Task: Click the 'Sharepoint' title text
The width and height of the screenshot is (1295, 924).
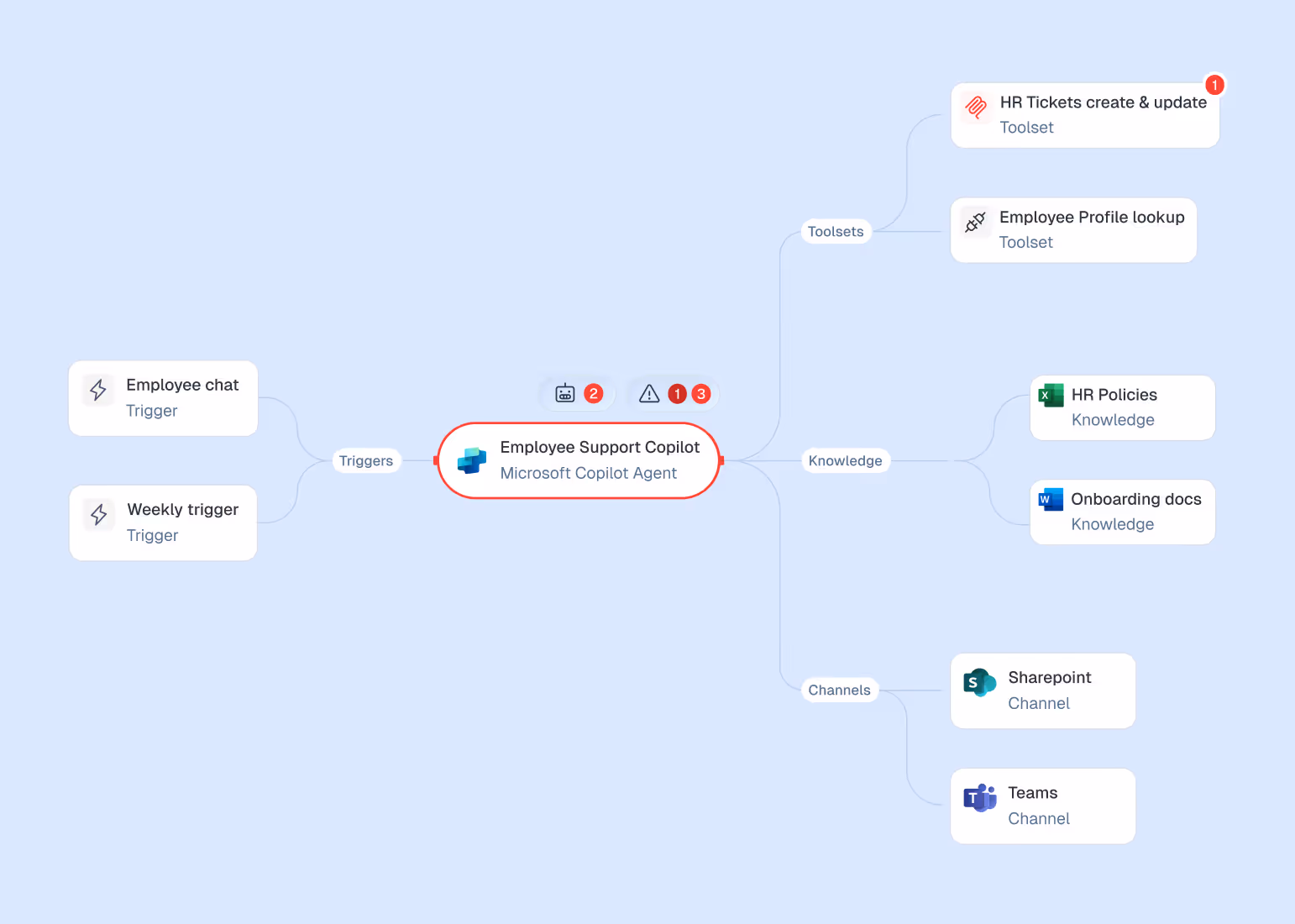Action: (1050, 678)
